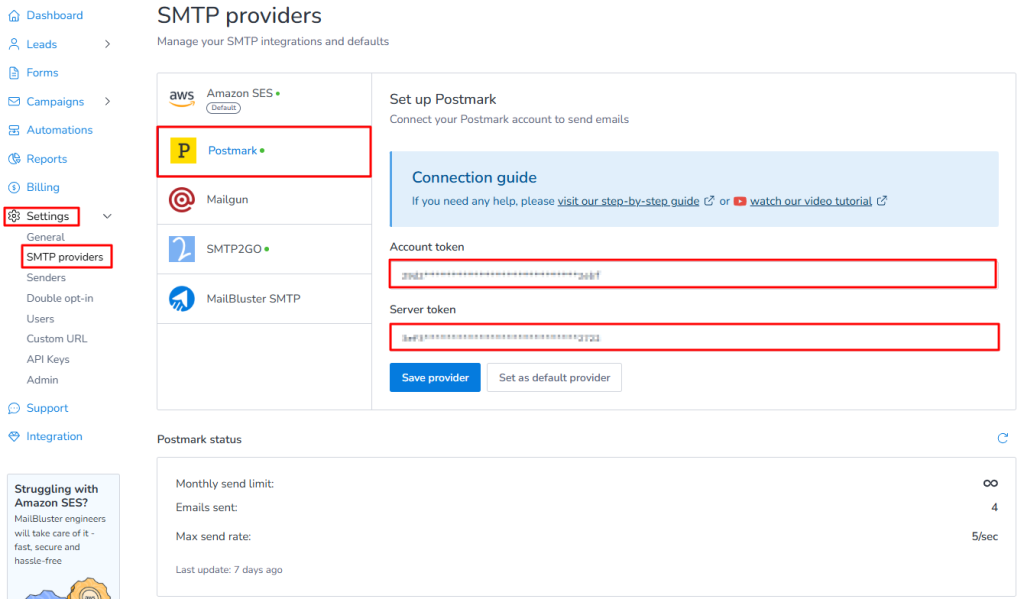Expand the Leads submenu chevron
The height and width of the screenshot is (599, 1024).
tap(108, 44)
